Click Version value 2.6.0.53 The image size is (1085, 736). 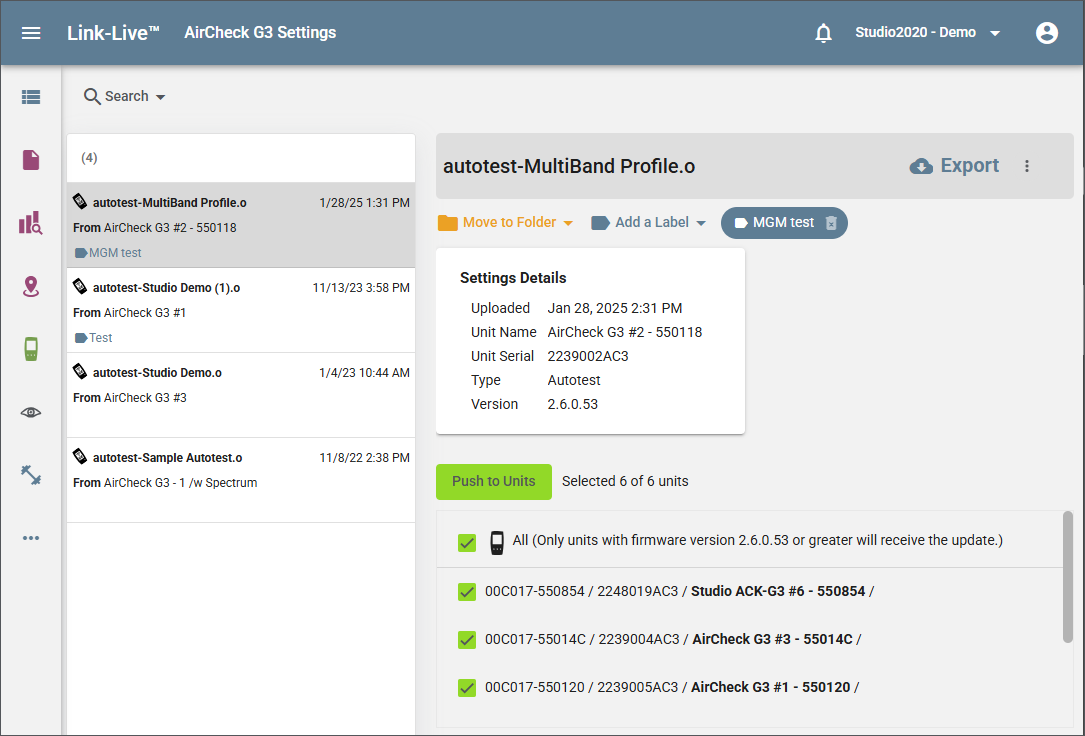(x=572, y=404)
